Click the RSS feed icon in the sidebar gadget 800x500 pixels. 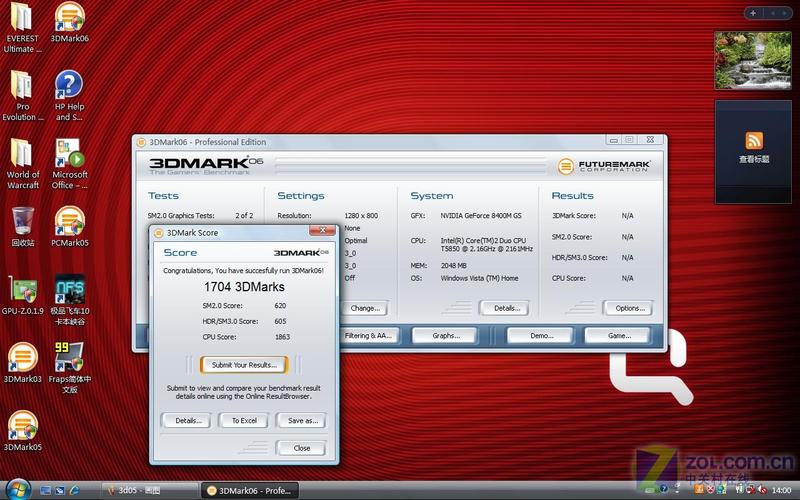754,140
